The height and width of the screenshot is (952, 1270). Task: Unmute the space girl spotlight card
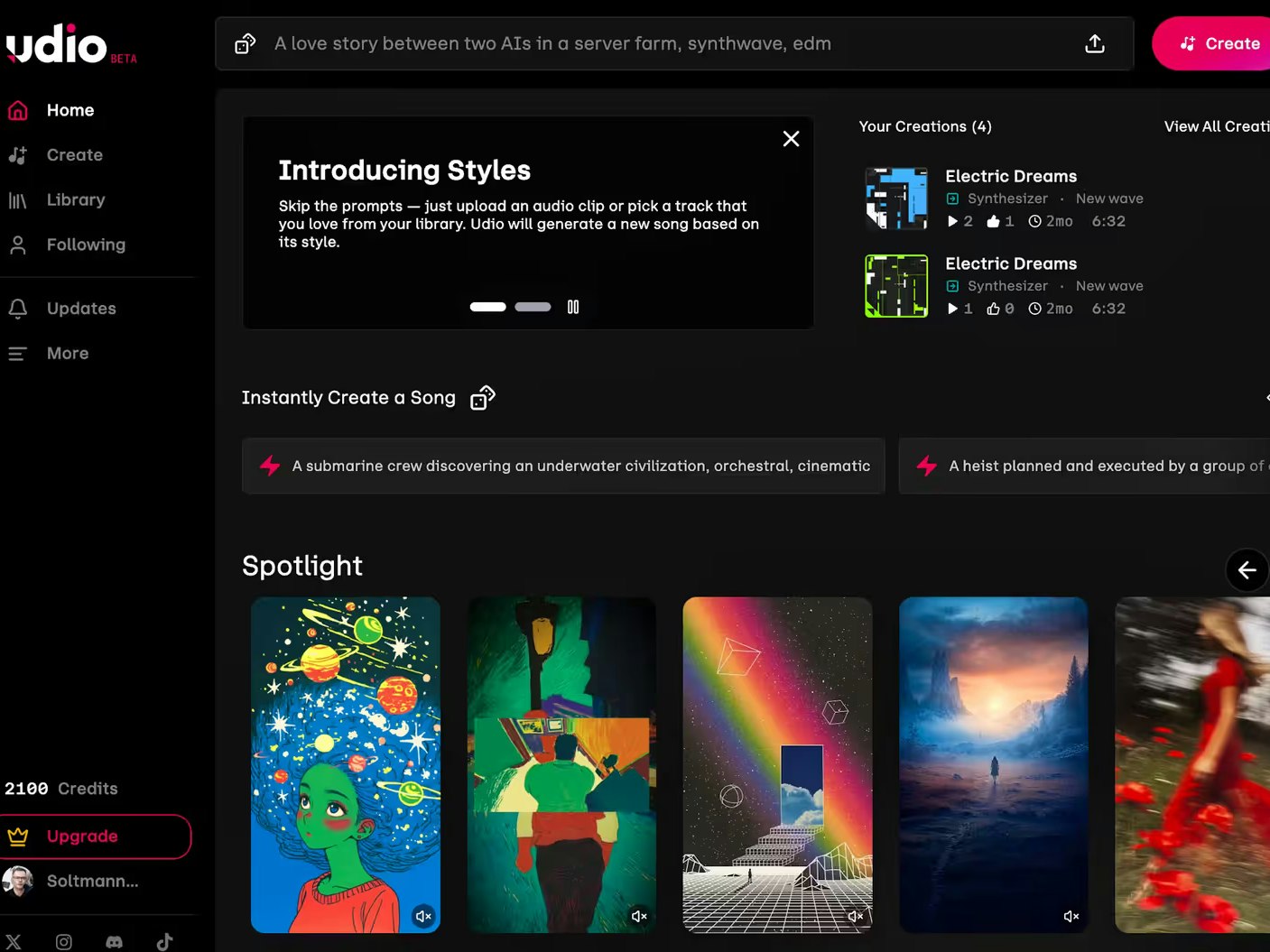pyautogui.click(x=422, y=916)
